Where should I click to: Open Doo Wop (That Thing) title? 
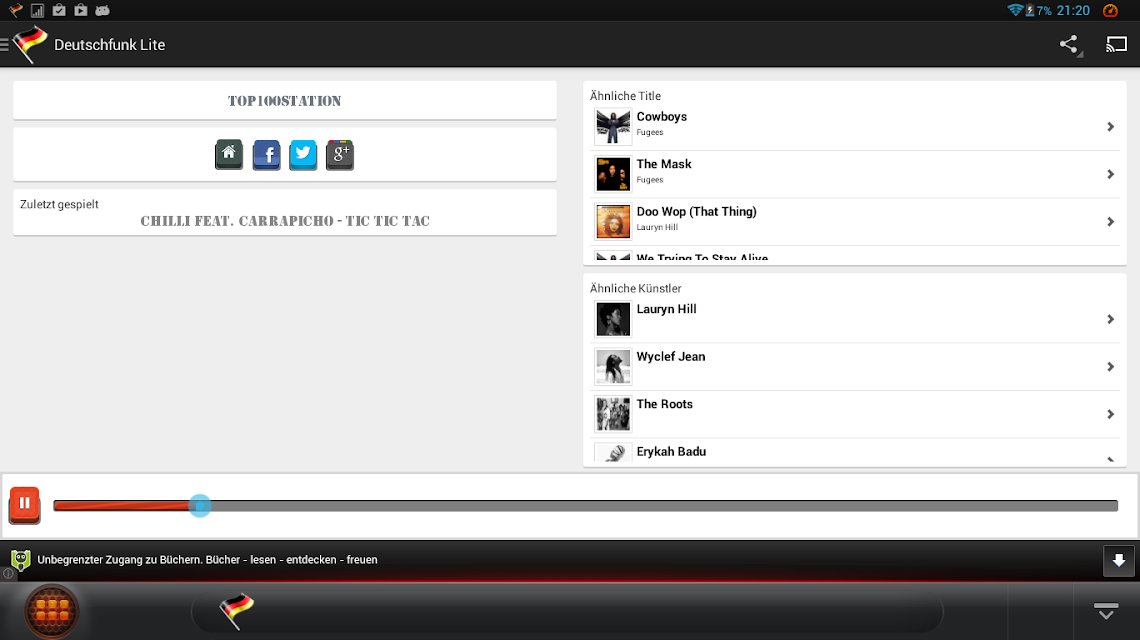coord(855,221)
